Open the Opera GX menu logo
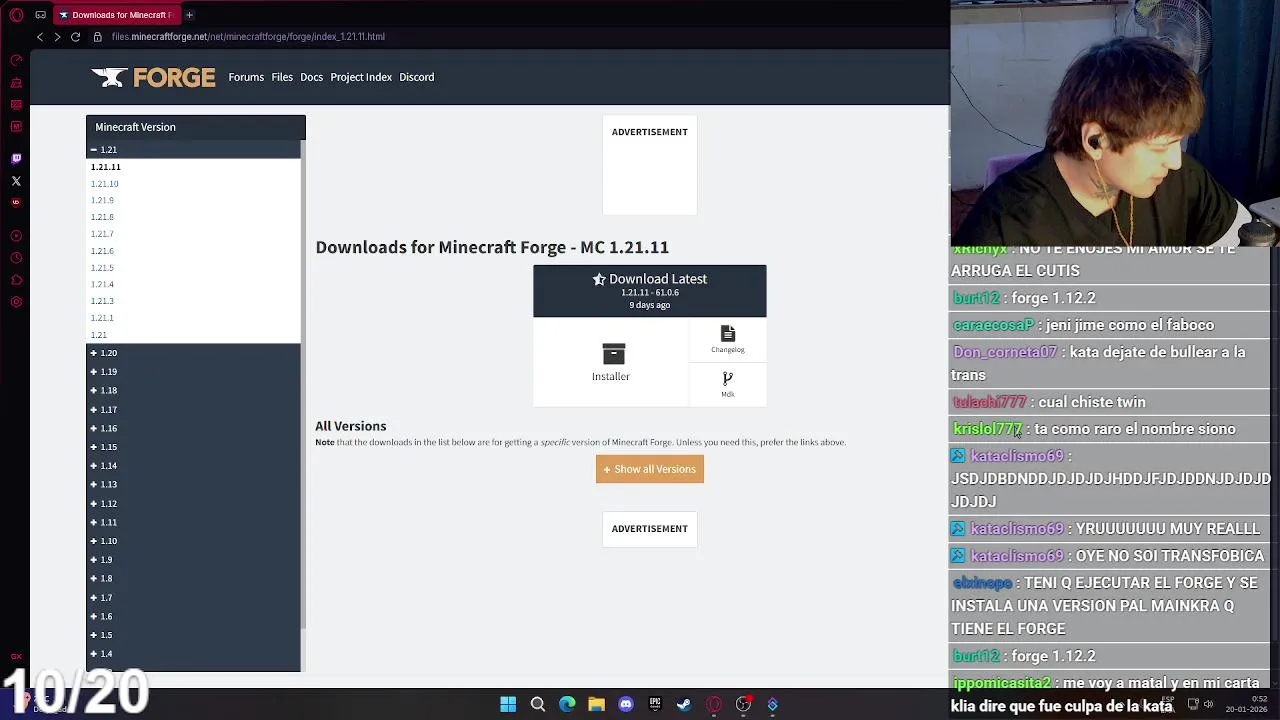Image resolution: width=1280 pixels, height=720 pixels. coord(16,15)
